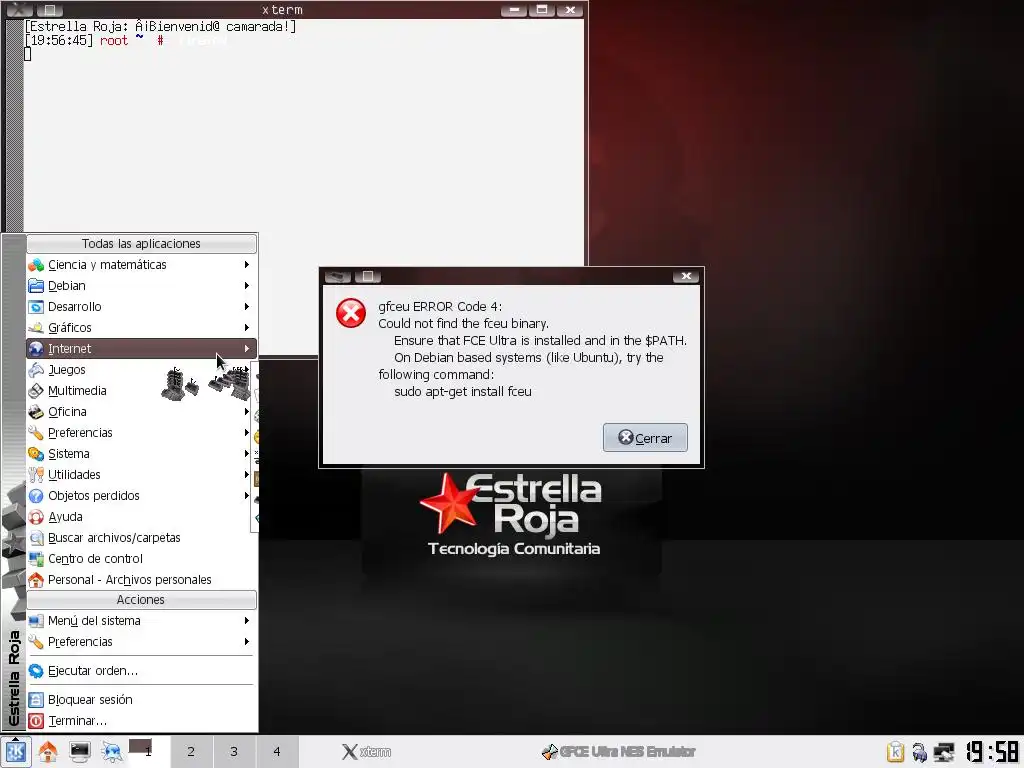Click the Utilidades tools icon
This screenshot has width=1024, height=768.
pos(36,475)
